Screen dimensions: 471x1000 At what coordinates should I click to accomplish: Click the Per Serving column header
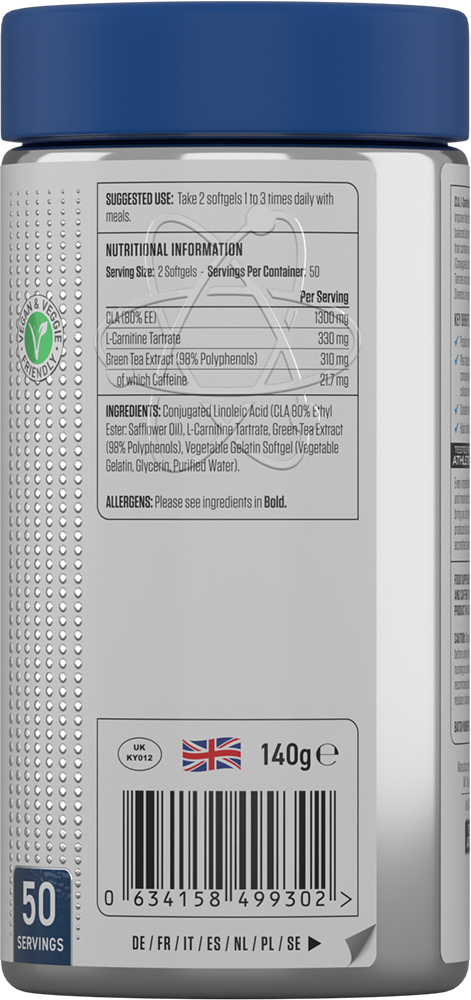(324, 297)
